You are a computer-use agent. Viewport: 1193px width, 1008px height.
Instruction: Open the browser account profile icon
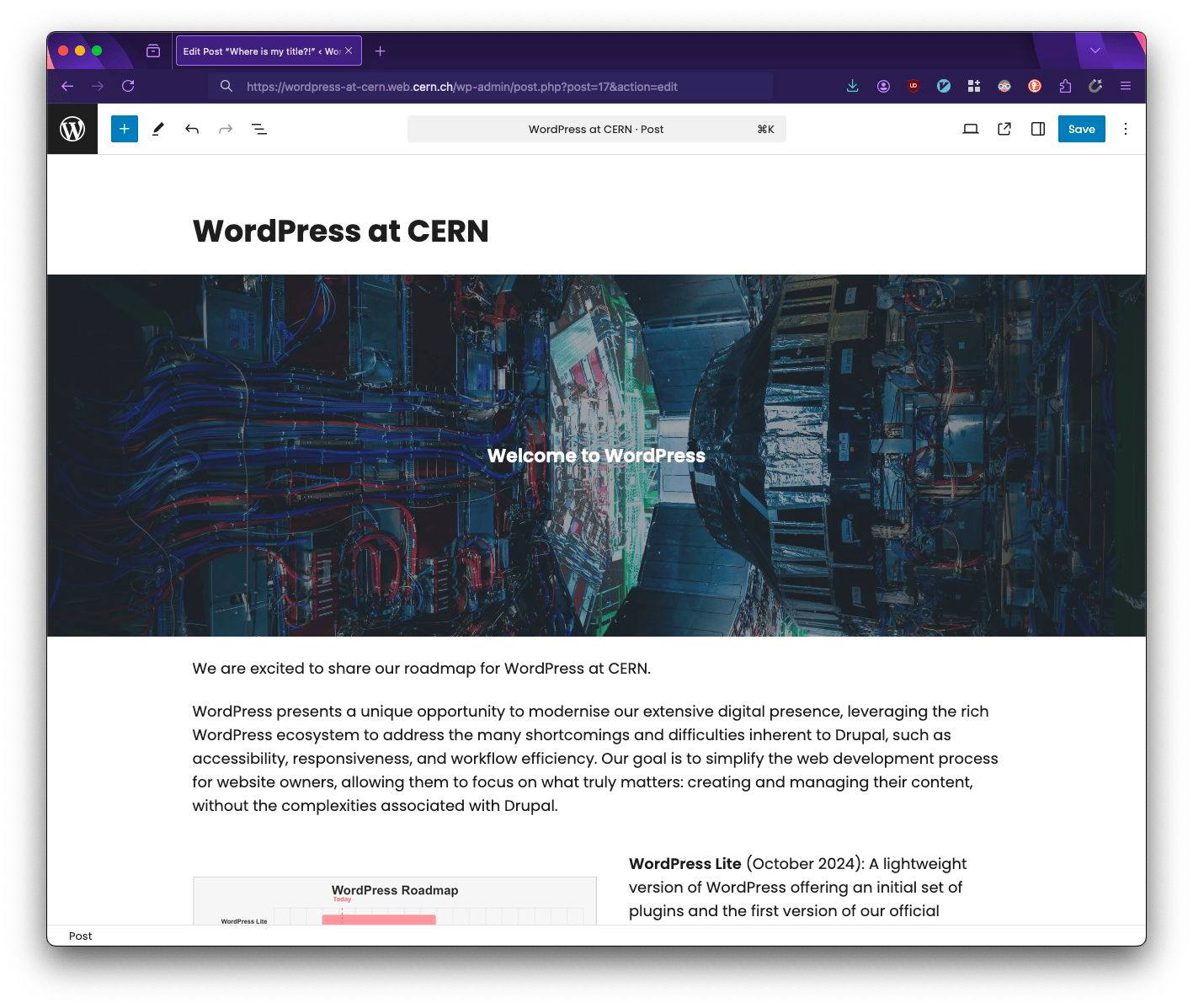[x=883, y=86]
